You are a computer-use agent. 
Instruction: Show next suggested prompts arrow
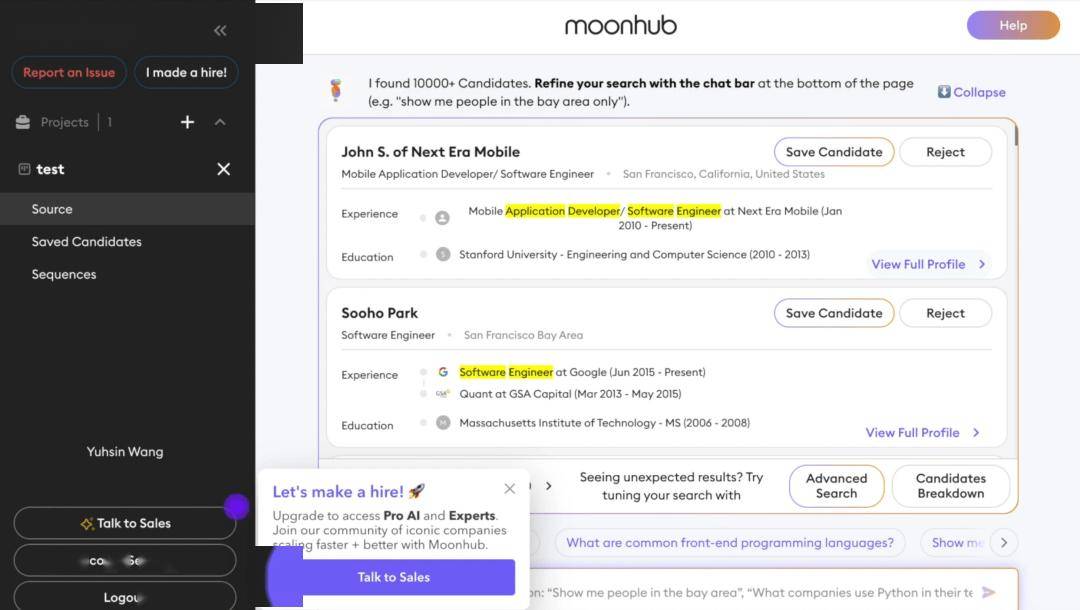tap(1004, 543)
